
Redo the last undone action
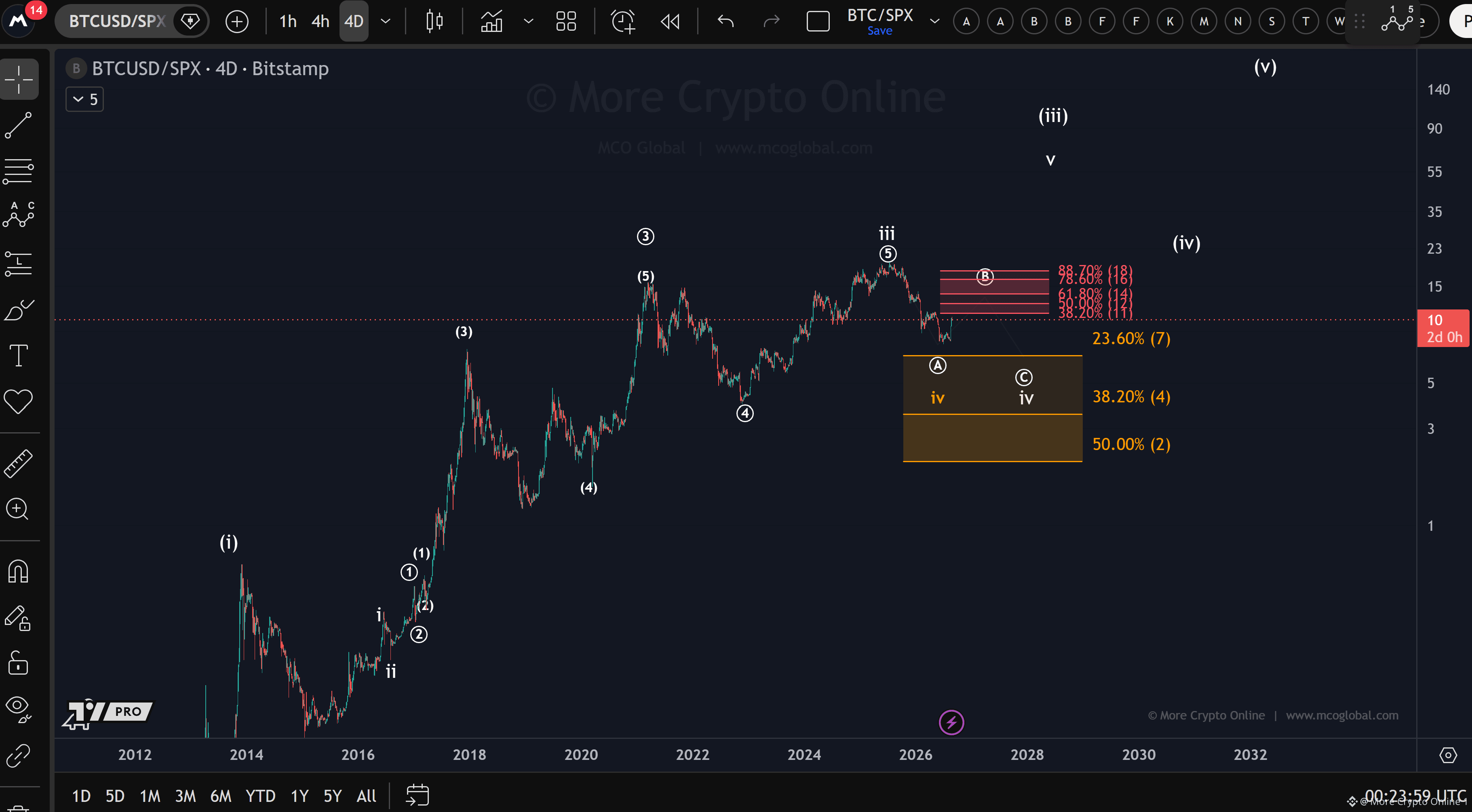tap(772, 22)
